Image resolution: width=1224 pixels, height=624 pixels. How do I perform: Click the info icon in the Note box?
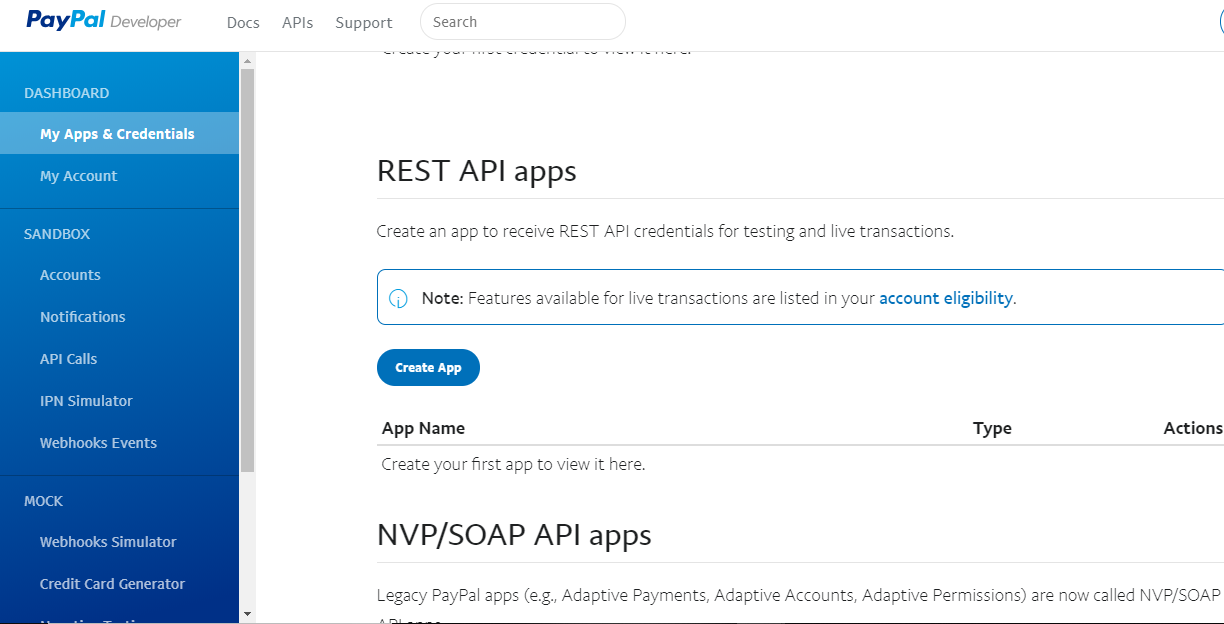point(398,299)
